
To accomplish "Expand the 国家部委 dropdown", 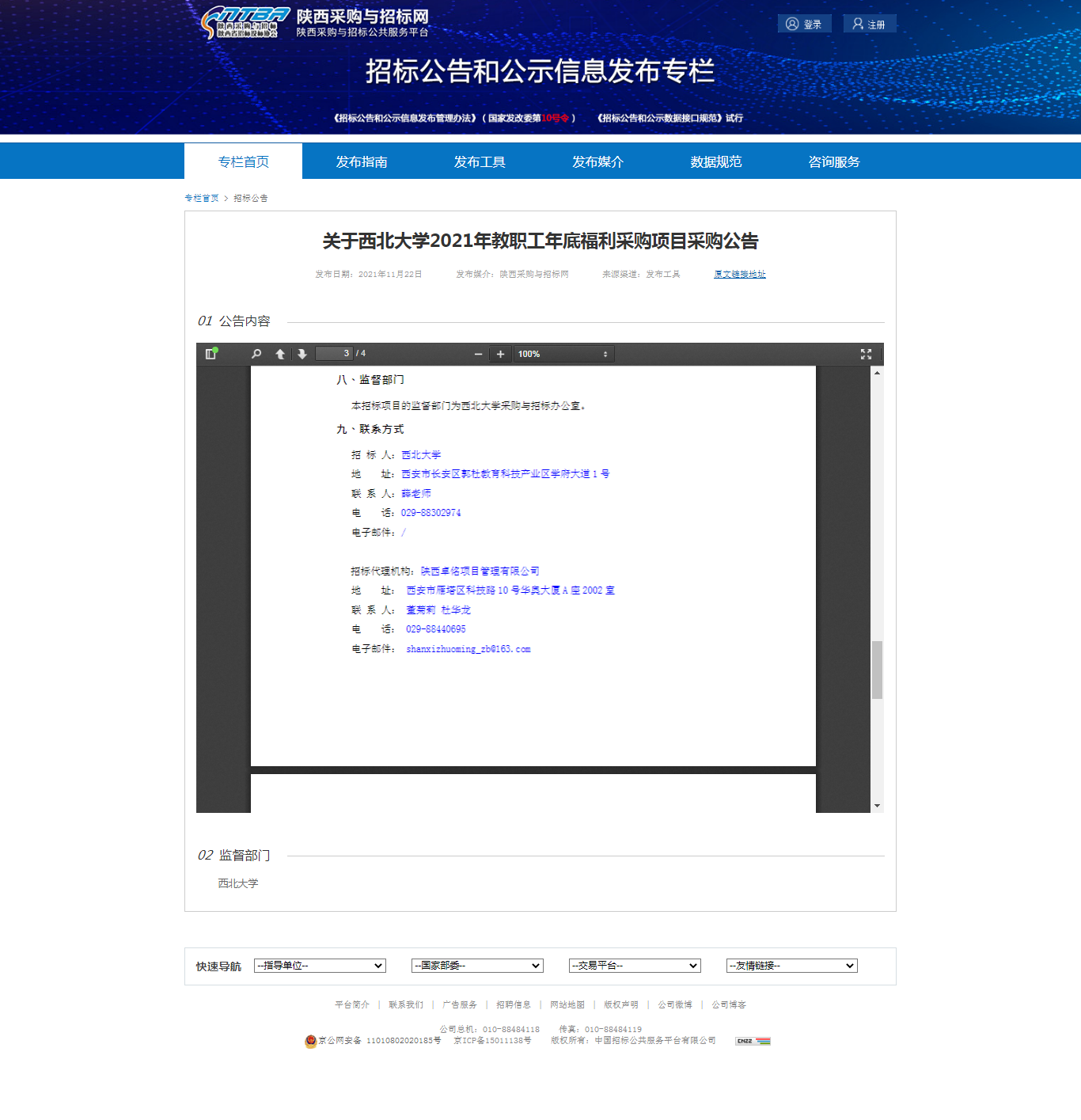I will coord(477,966).
